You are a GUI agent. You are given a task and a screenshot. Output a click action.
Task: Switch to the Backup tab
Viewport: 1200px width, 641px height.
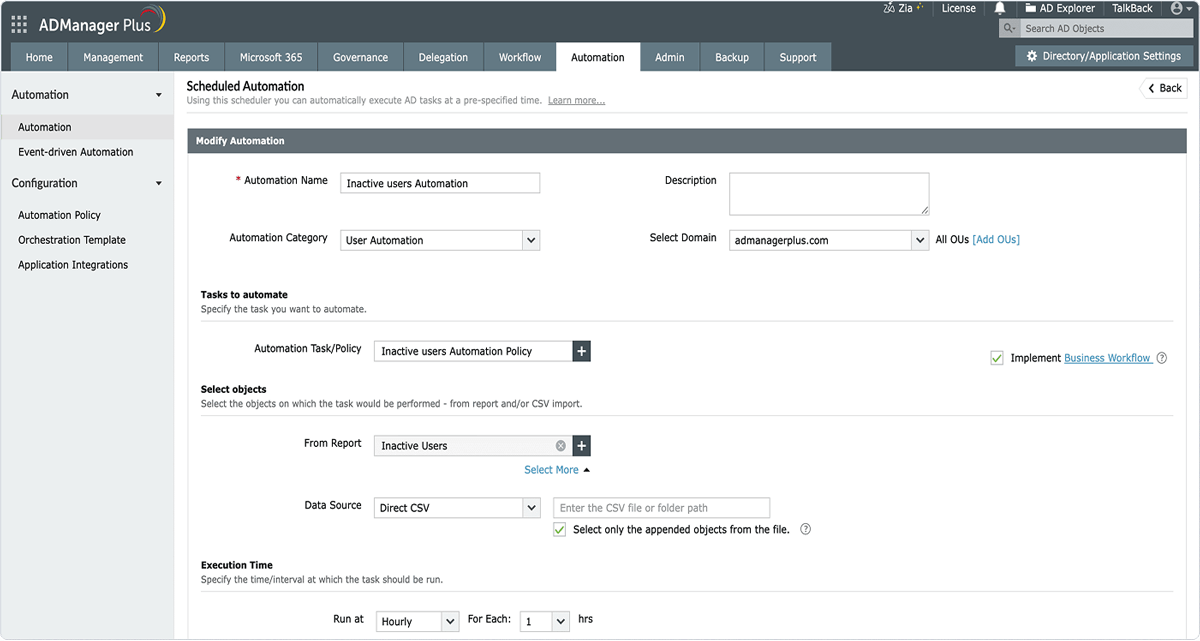[x=732, y=57]
